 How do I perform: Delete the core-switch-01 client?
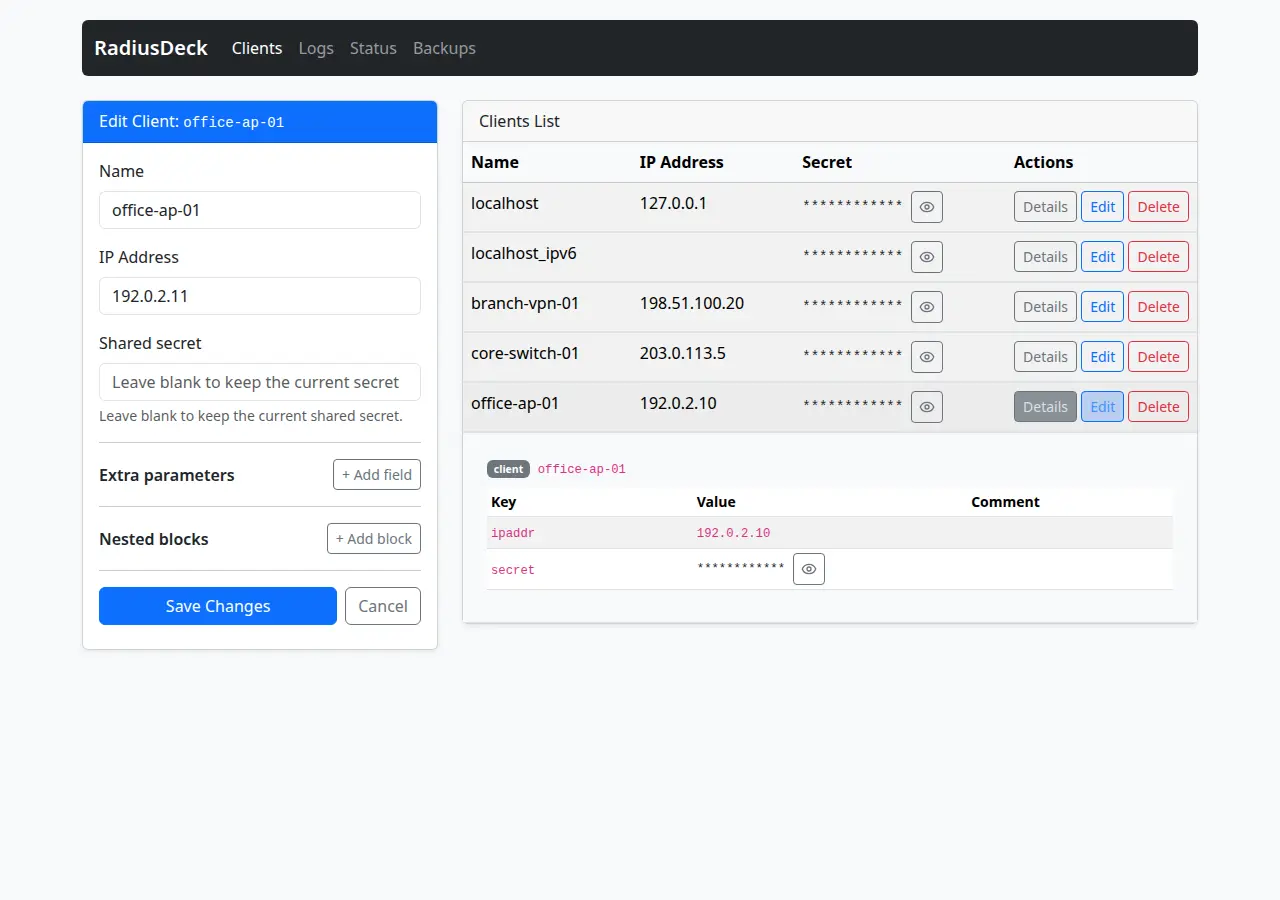(x=1158, y=357)
